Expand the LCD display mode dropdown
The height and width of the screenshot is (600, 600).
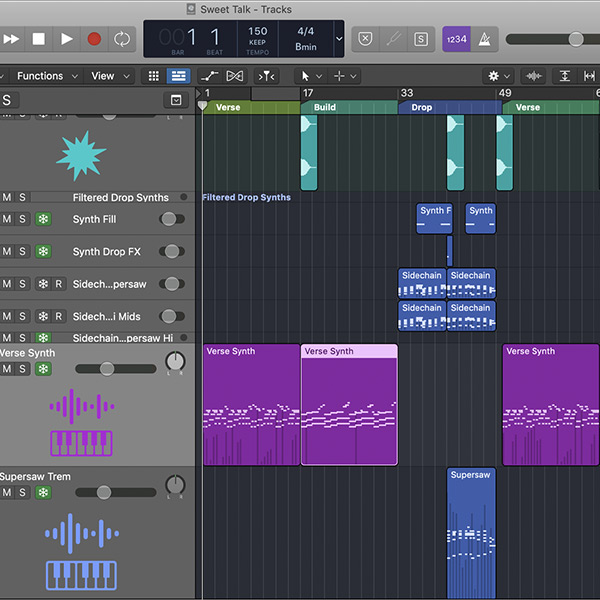click(339, 39)
